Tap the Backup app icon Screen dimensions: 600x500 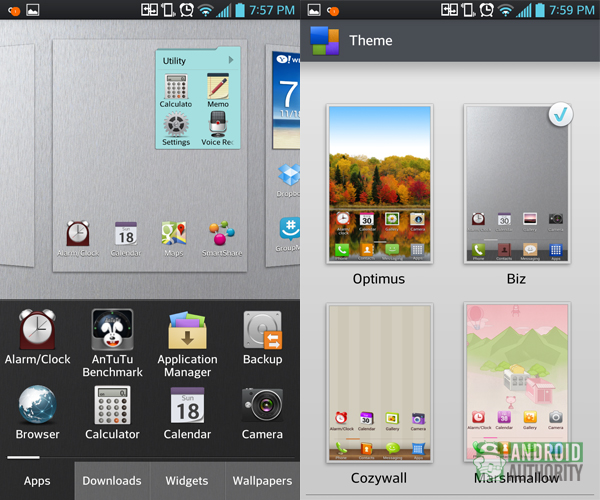[x=262, y=330]
